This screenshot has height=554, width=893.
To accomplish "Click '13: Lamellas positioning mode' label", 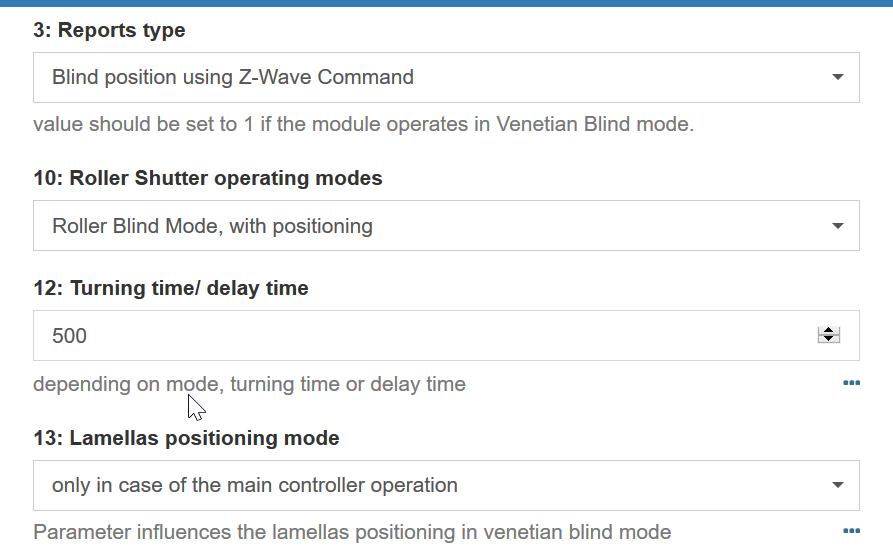I will coord(186,438).
